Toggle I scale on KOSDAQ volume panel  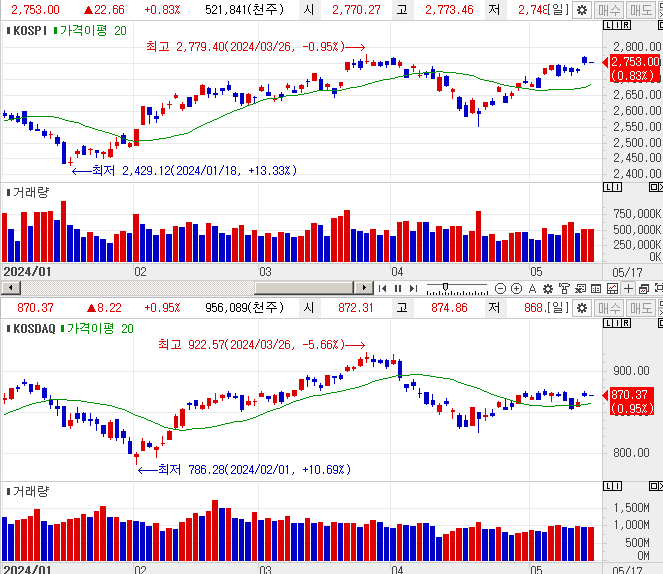pos(617,486)
